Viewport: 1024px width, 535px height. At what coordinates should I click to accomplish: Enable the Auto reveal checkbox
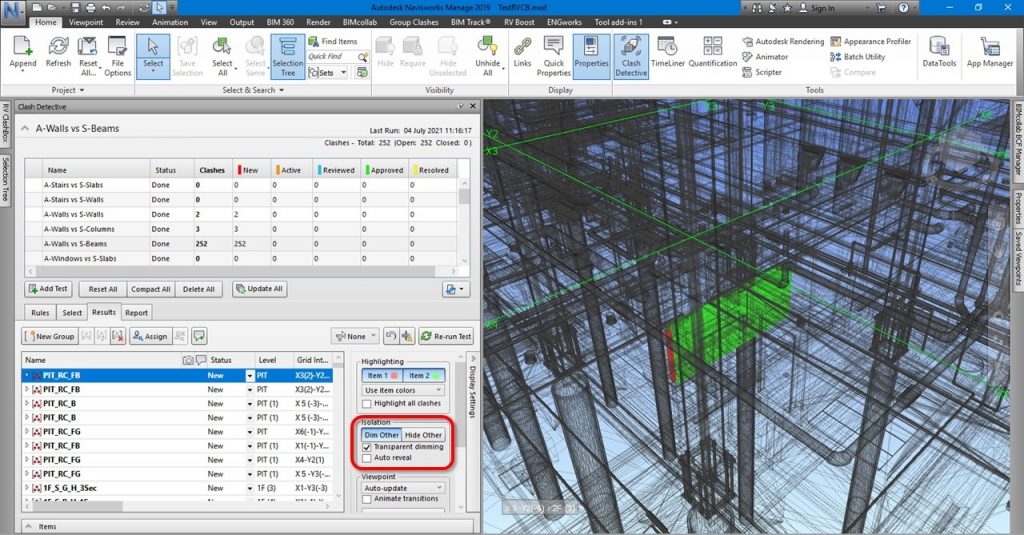(367, 458)
